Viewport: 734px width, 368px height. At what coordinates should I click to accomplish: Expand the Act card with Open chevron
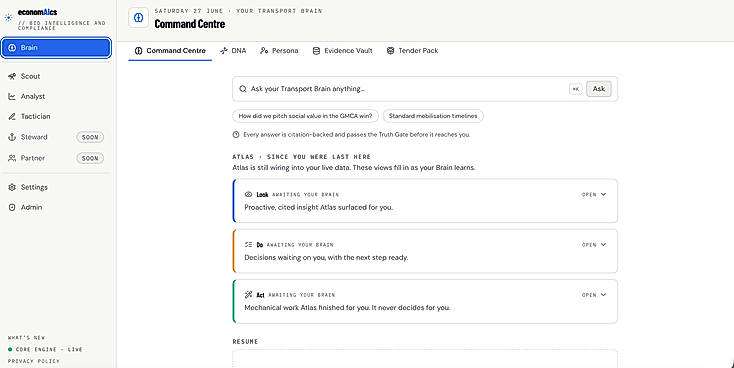coord(594,295)
